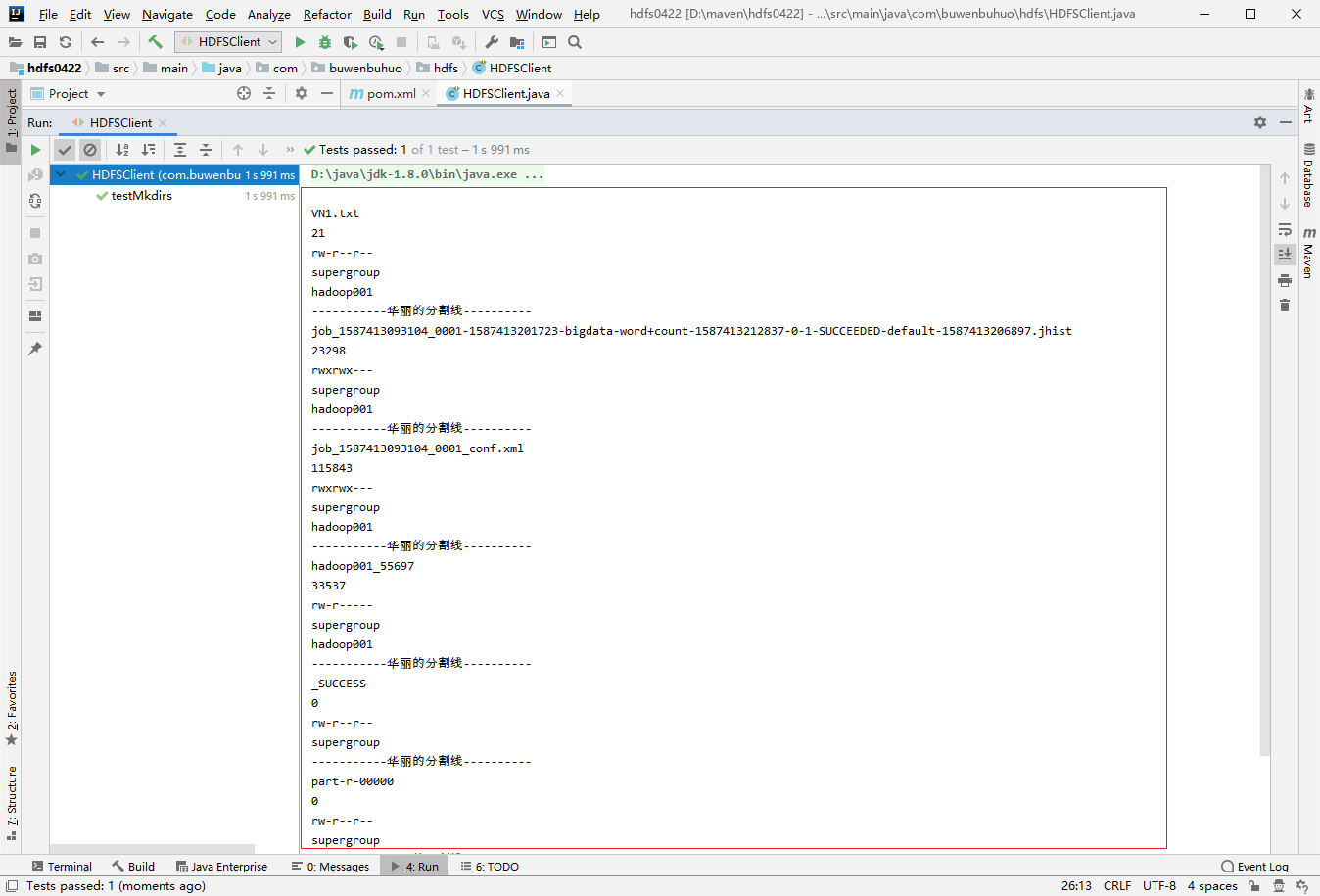Clear console with the trash icon
This screenshot has width=1320, height=896.
tap(1285, 306)
